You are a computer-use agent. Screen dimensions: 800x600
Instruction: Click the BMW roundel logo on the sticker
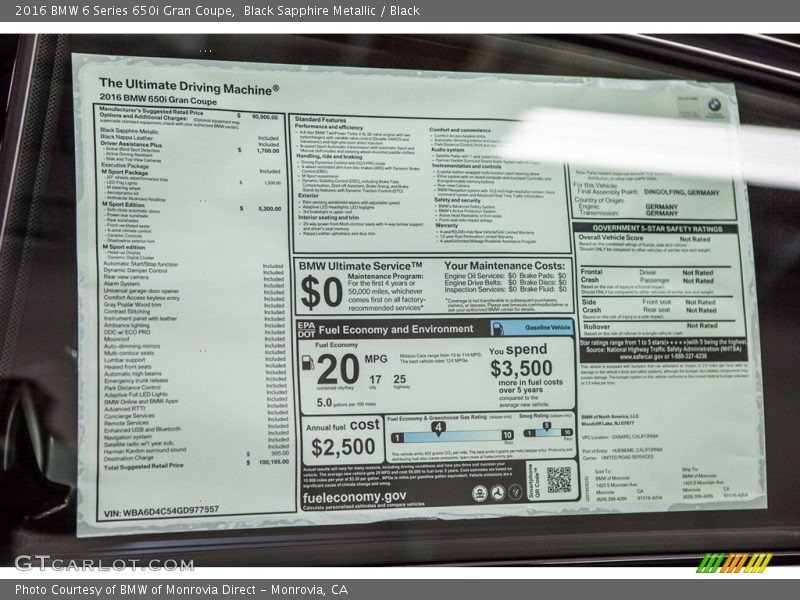point(714,105)
